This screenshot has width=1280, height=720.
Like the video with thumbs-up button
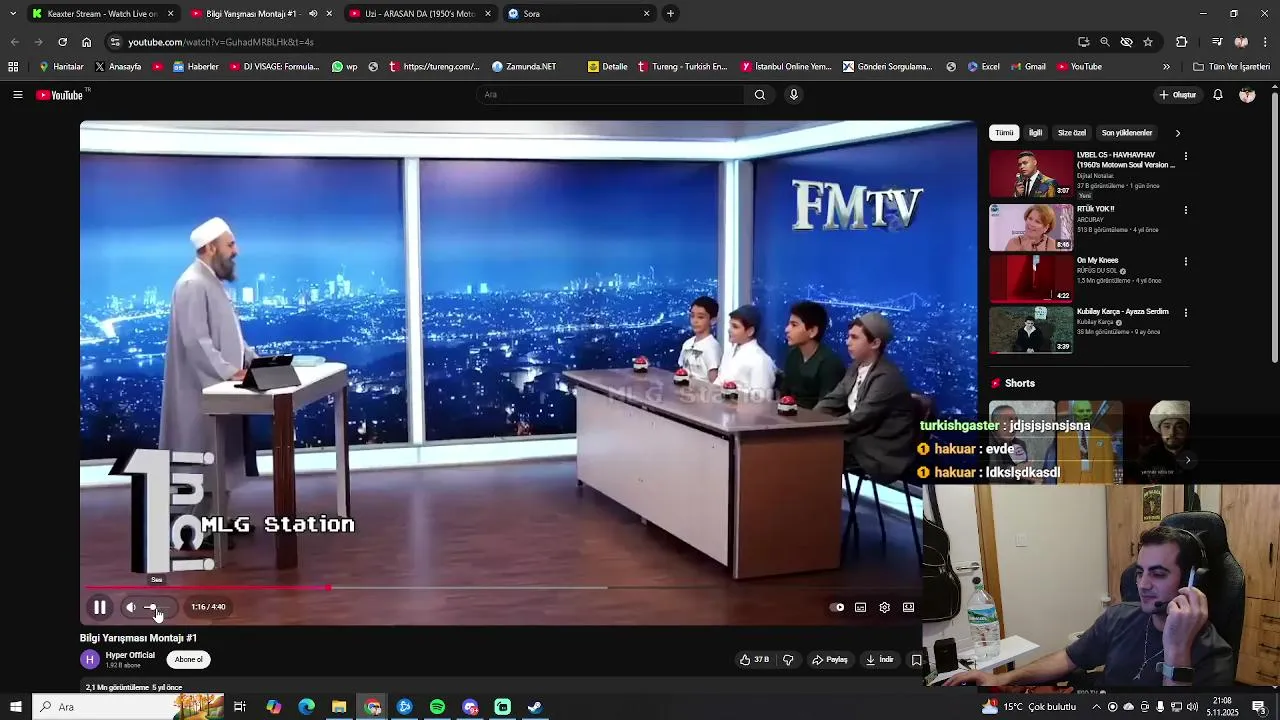pyautogui.click(x=754, y=660)
